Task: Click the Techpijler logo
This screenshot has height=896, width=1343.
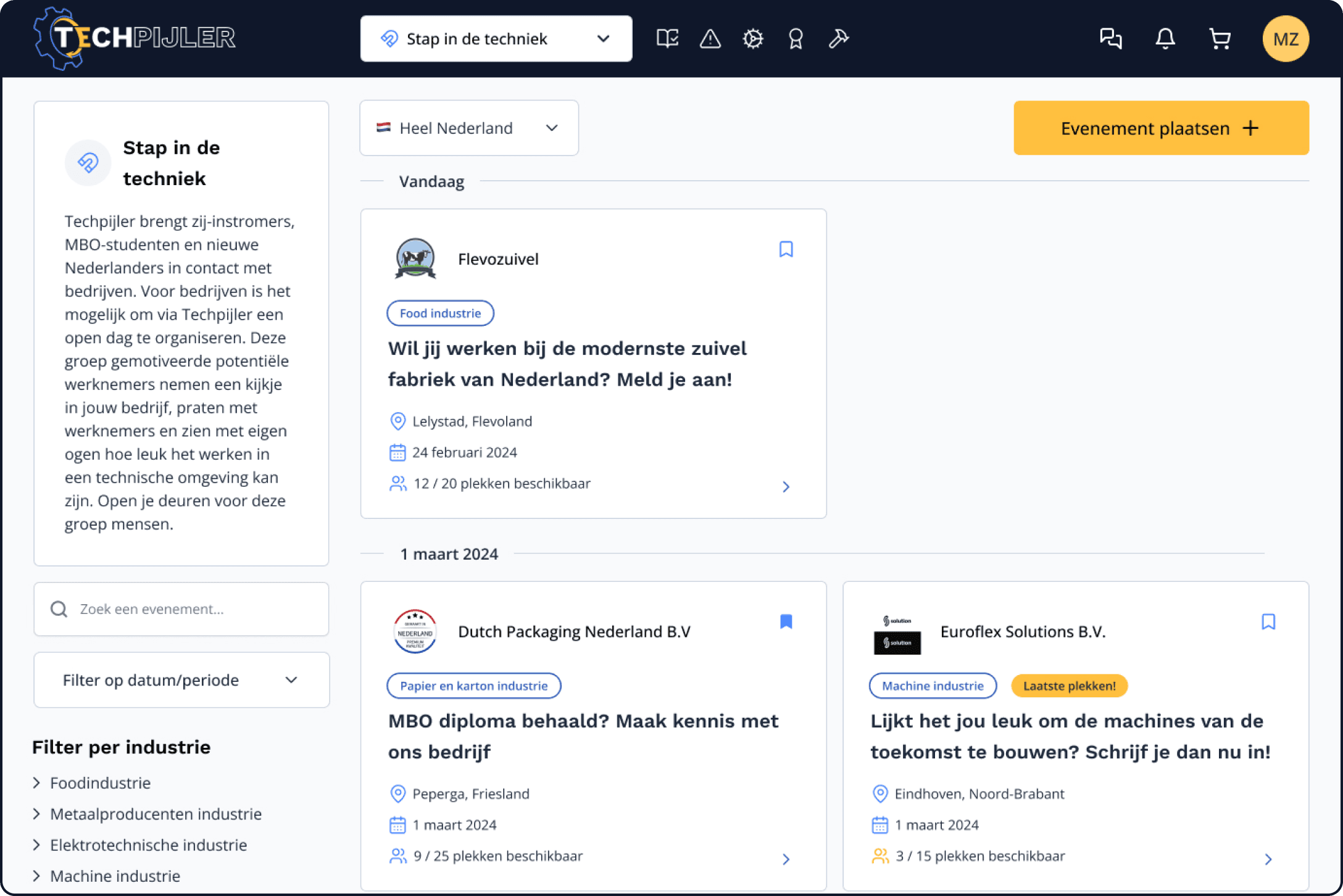Action: 135,38
